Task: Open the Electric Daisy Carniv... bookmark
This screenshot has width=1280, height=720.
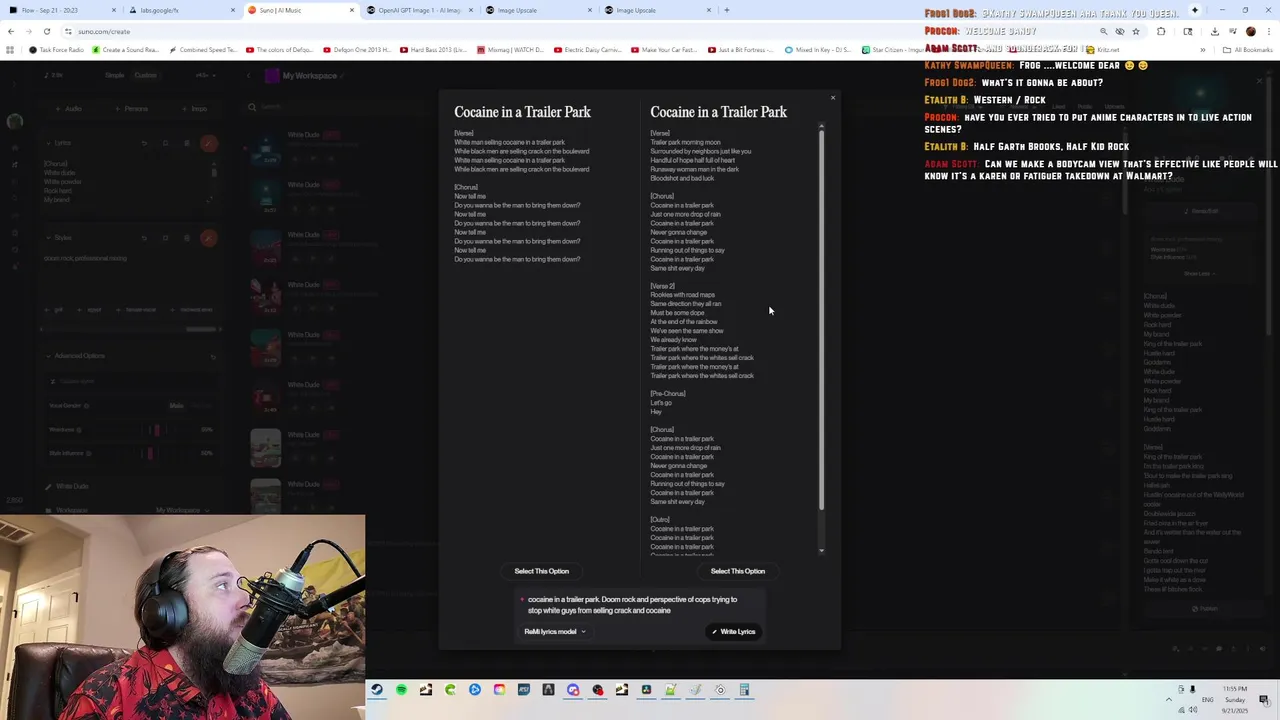Action: click(588, 50)
